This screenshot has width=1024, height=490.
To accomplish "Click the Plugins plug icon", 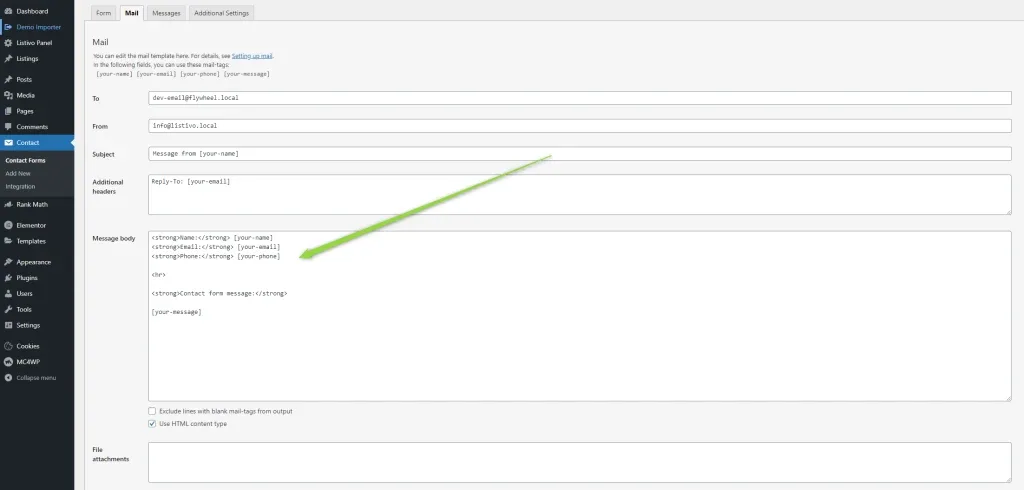I will pos(8,278).
